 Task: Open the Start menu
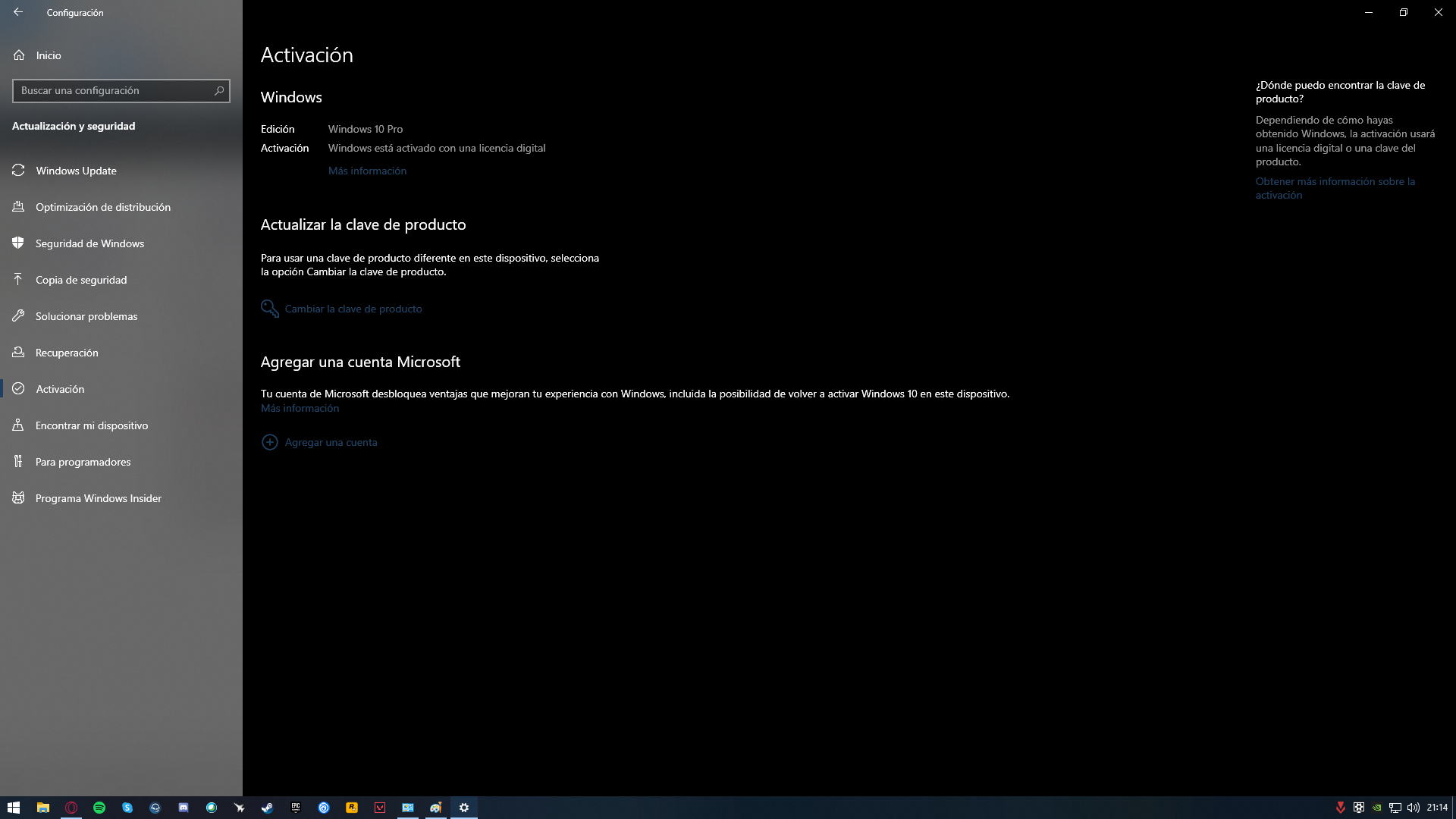point(14,807)
